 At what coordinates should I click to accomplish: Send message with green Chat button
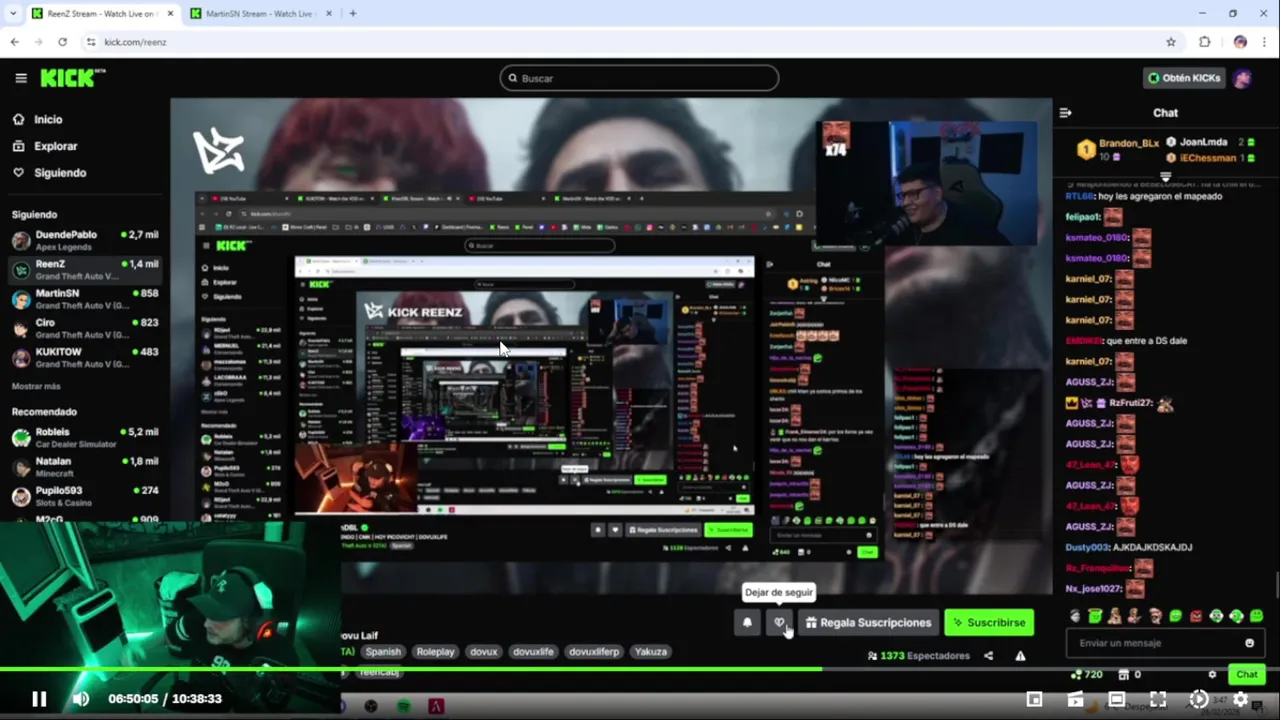(x=1246, y=674)
